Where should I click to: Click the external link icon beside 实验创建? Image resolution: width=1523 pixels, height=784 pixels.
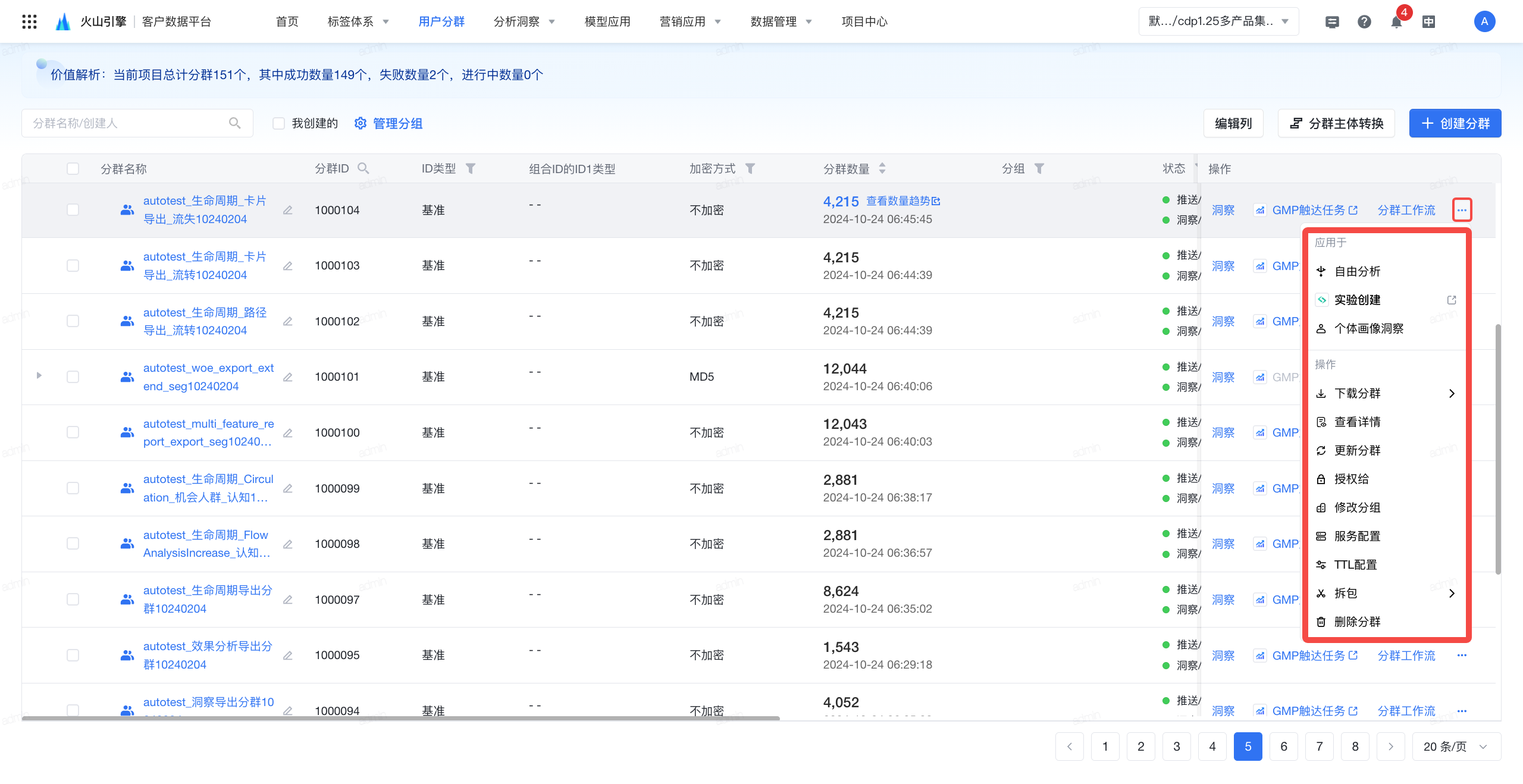coord(1452,300)
